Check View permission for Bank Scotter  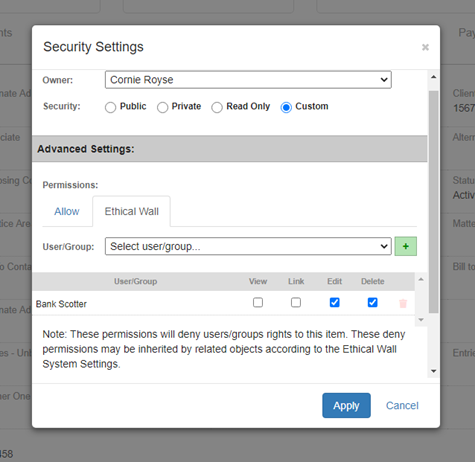tap(258, 302)
